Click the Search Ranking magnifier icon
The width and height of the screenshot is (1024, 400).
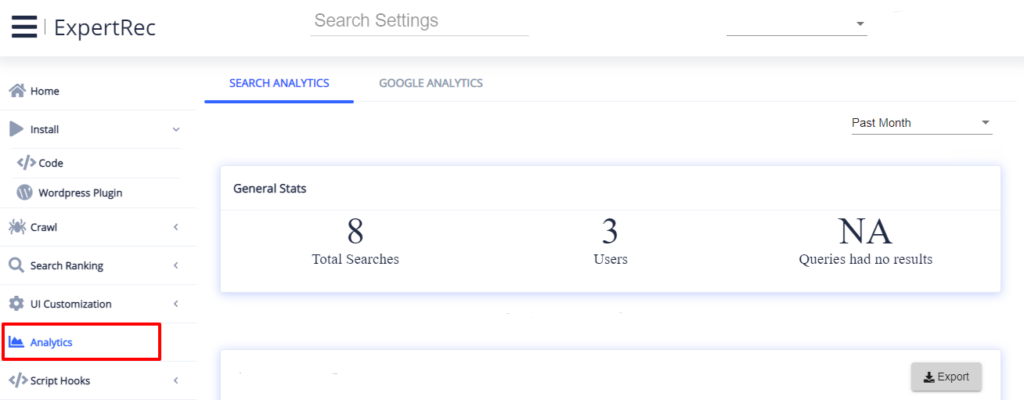click(17, 266)
